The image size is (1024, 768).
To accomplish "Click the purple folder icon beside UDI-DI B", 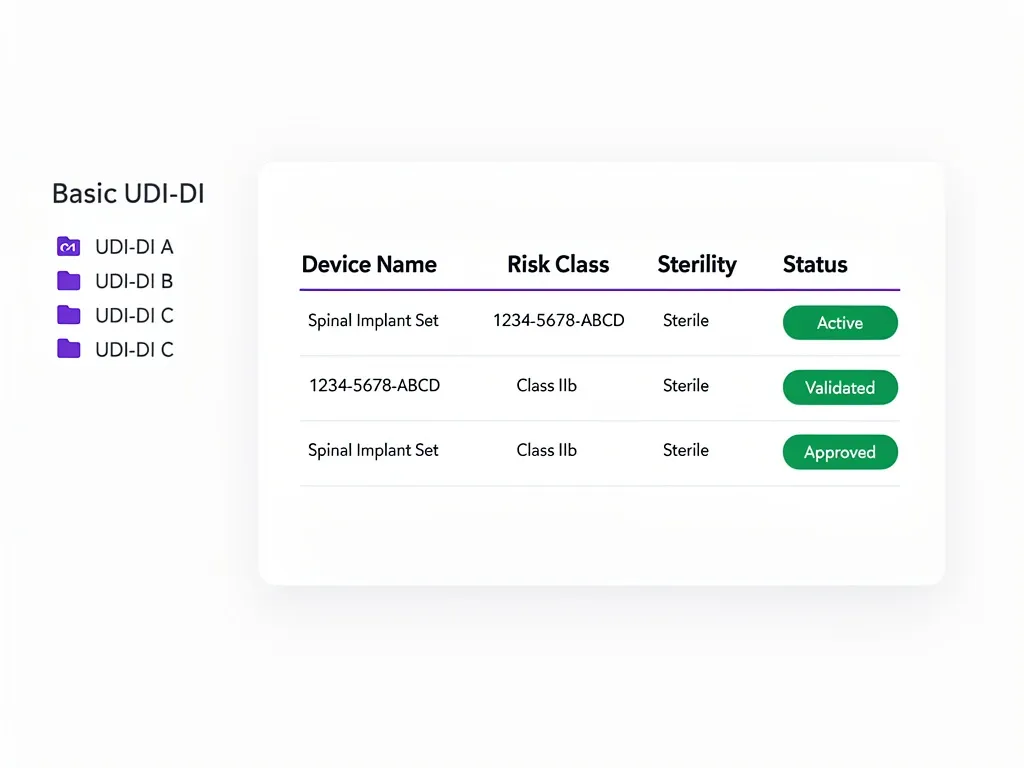I will pyautogui.click(x=68, y=281).
